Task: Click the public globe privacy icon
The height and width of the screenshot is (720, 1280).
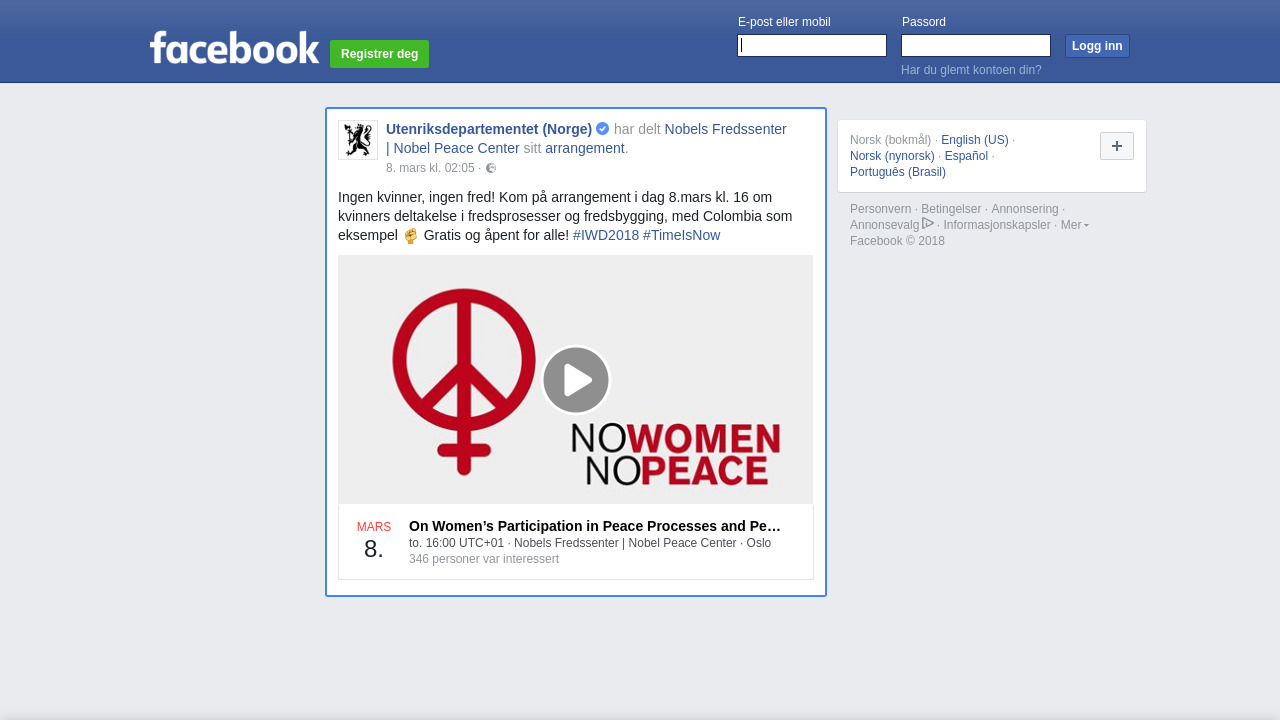Action: (491, 168)
